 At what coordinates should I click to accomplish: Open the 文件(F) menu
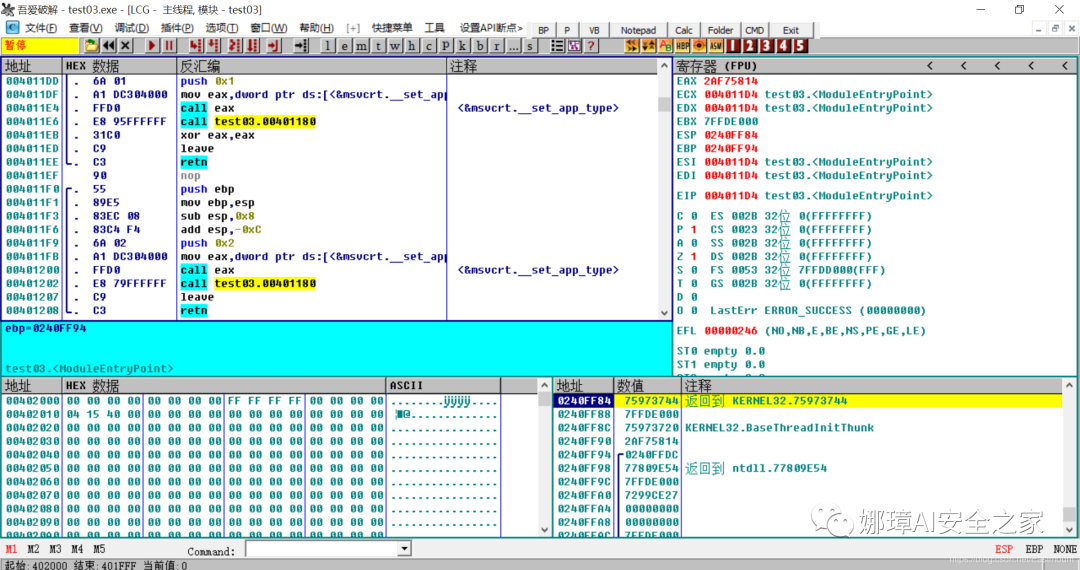(x=41, y=28)
